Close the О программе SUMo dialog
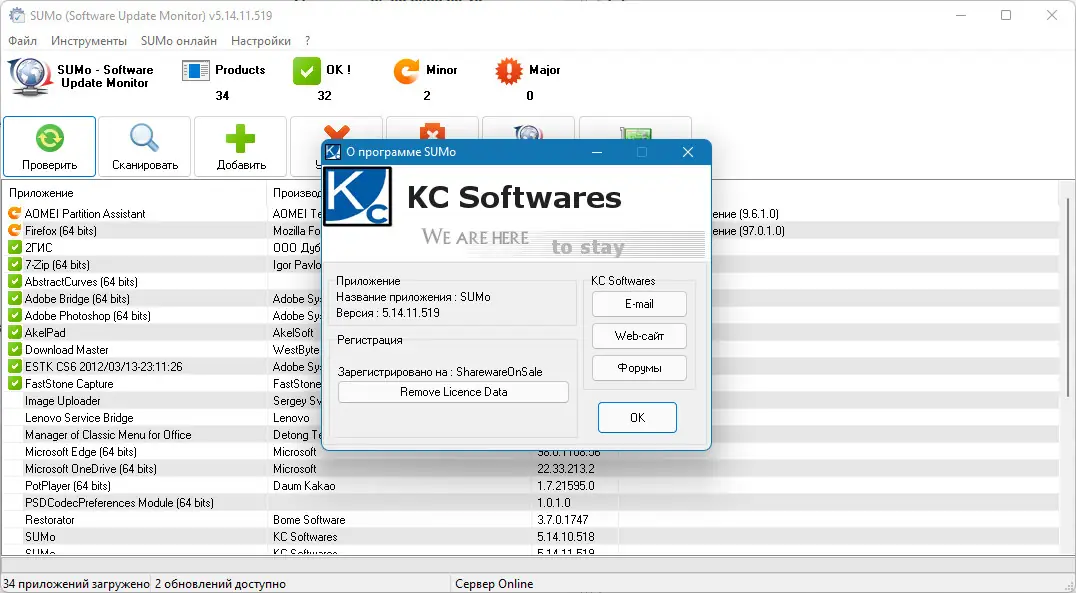The height and width of the screenshot is (593, 1076). click(x=688, y=152)
